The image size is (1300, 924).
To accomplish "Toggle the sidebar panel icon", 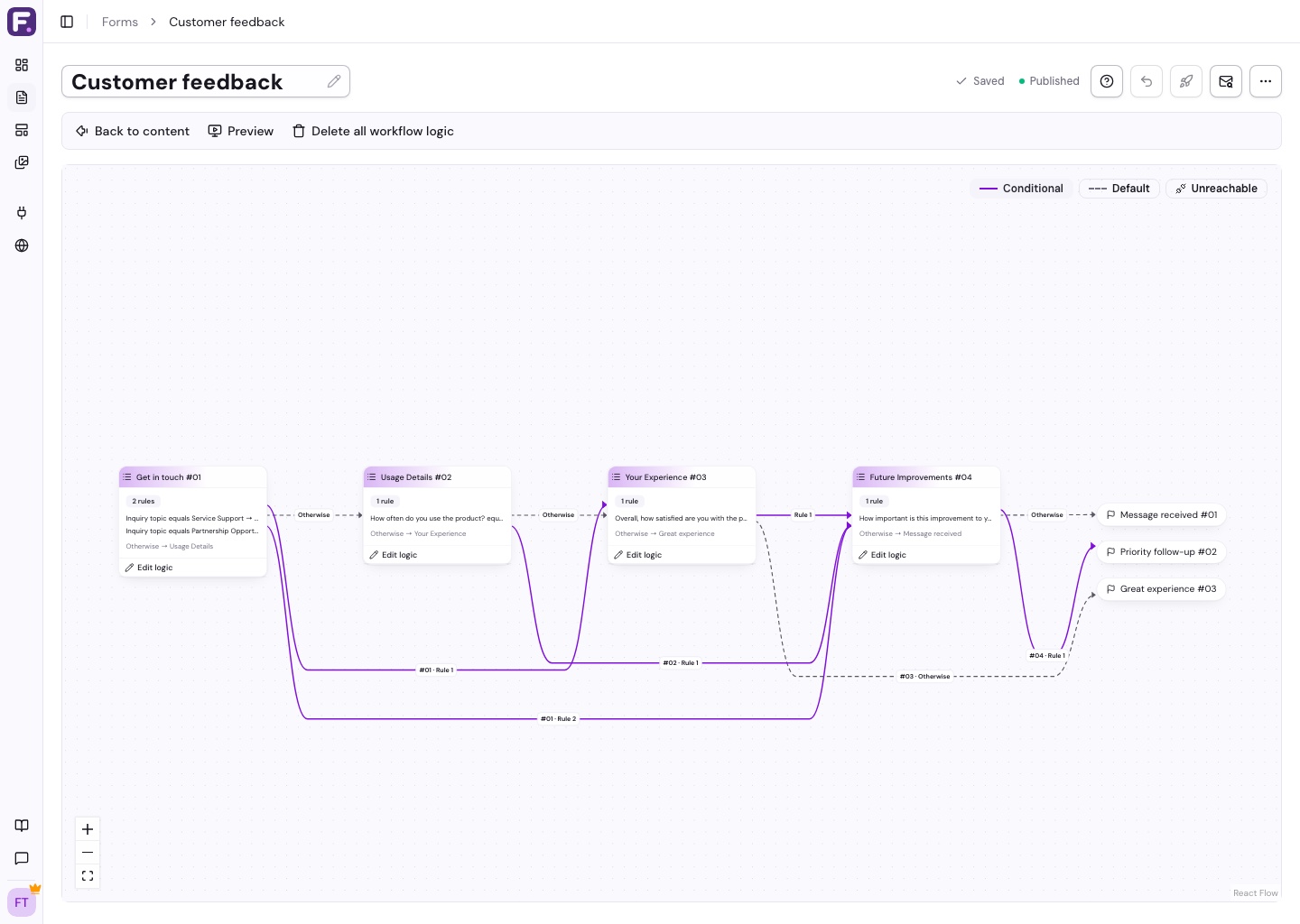I will click(x=67, y=22).
